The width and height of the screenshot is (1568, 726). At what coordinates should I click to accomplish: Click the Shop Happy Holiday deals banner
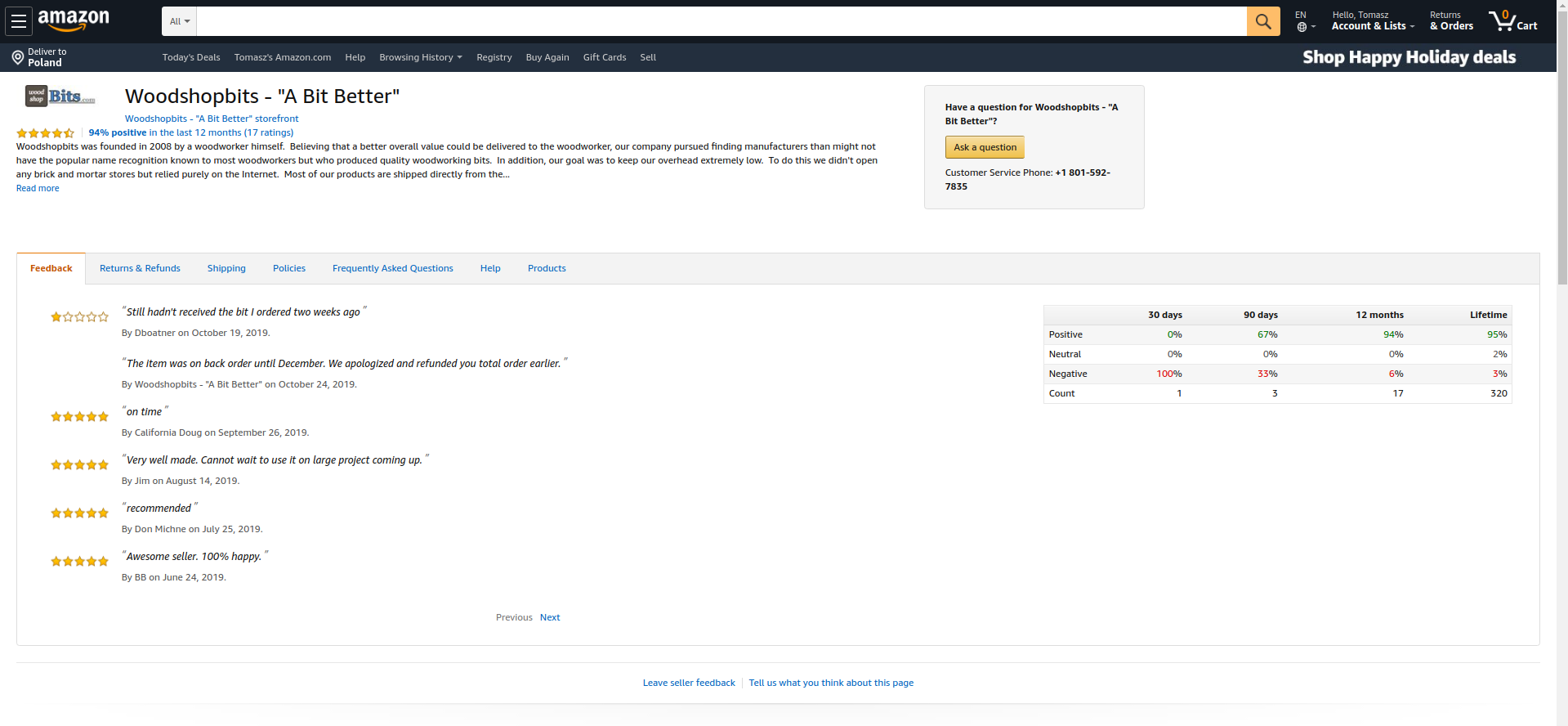coord(1409,57)
